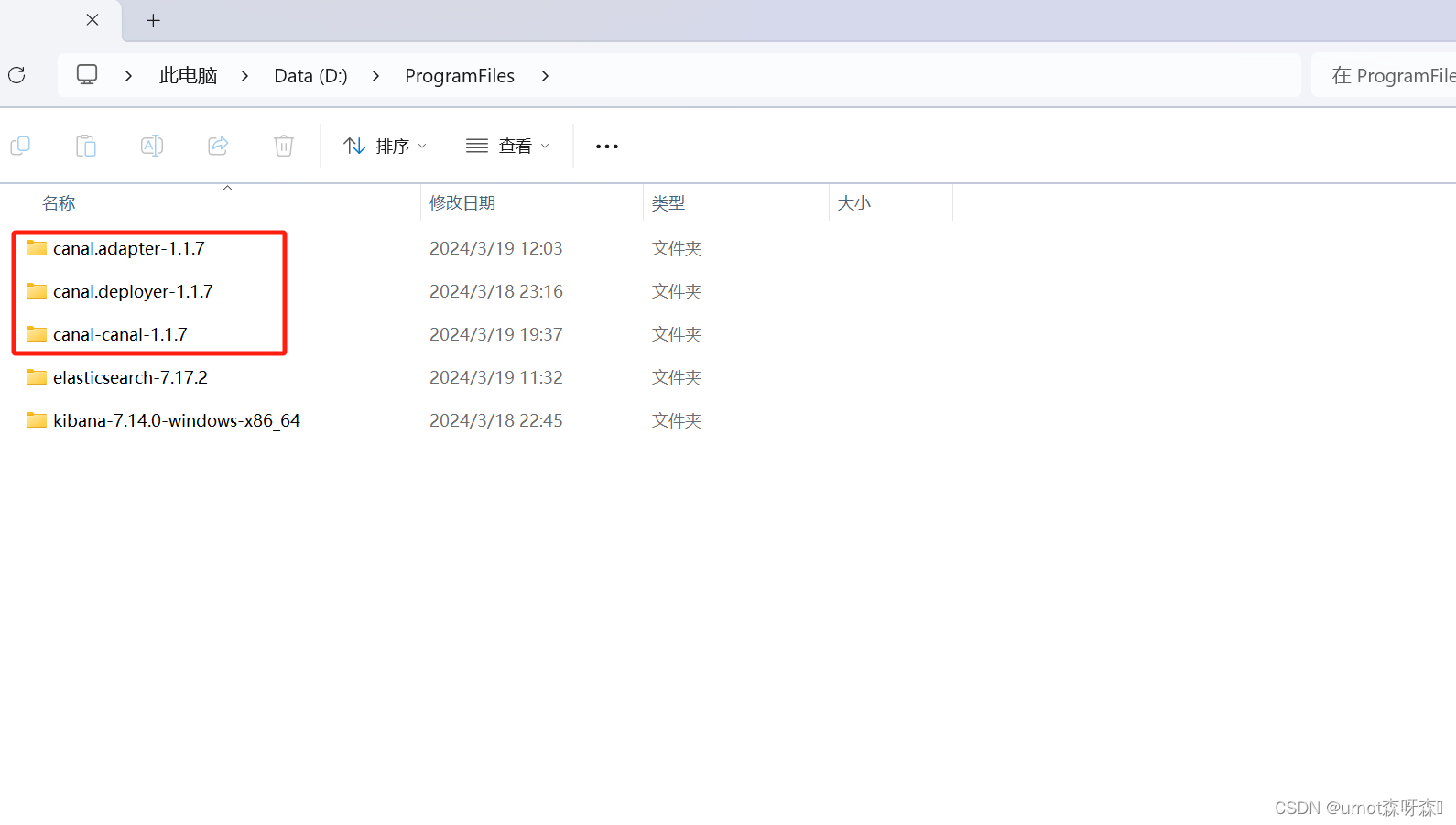1456x825 pixels.
Task: Open the 查看 view dropdown
Action: coord(507,147)
